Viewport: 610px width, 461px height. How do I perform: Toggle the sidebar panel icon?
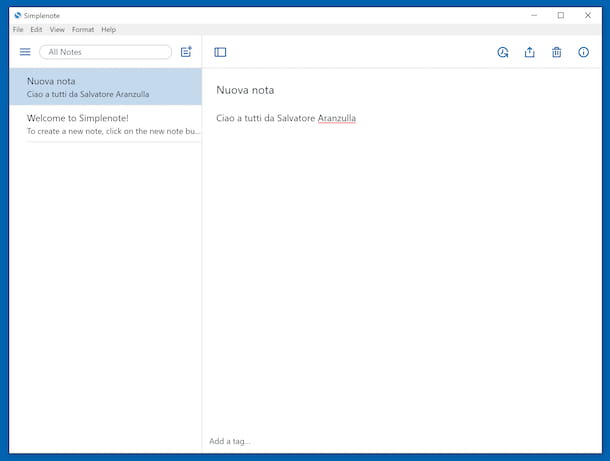[220, 52]
